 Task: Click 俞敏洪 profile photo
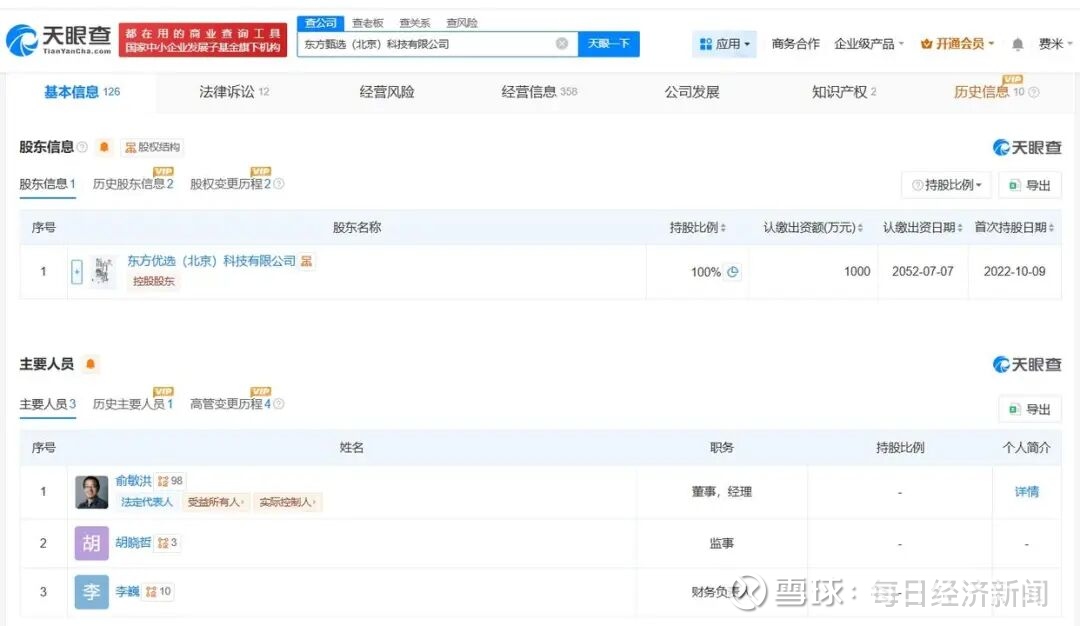(x=92, y=492)
